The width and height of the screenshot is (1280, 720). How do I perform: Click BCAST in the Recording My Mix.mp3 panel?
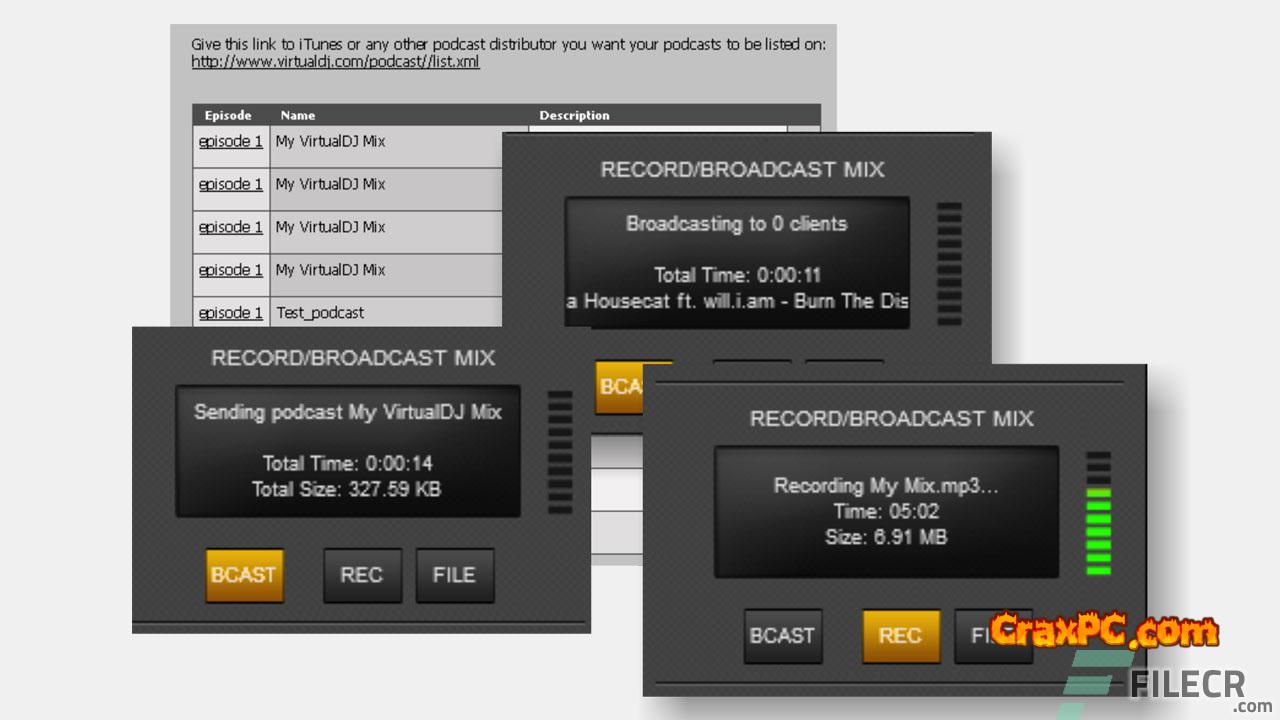click(x=783, y=636)
